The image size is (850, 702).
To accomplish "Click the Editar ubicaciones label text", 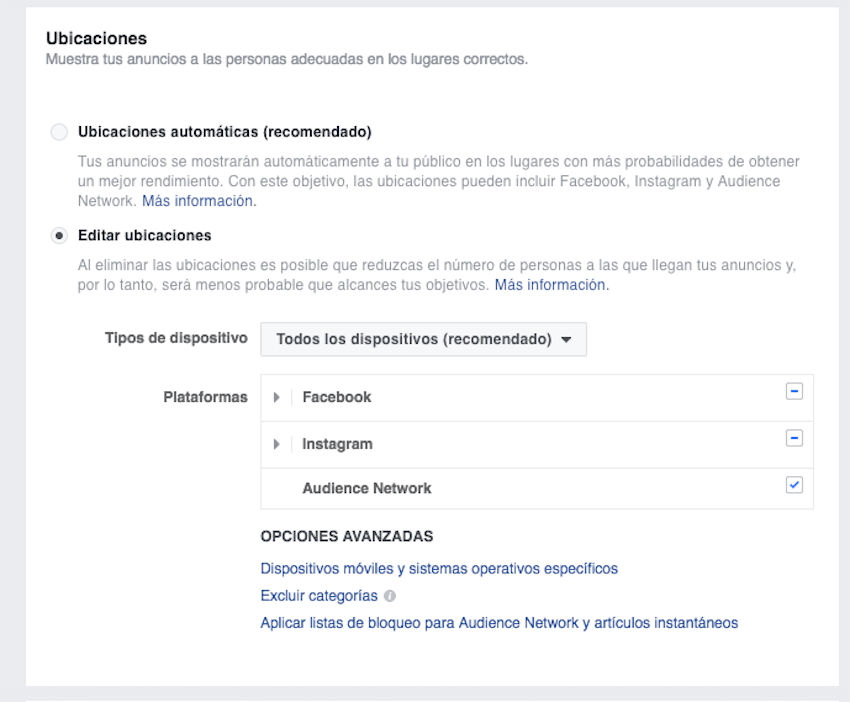I will [145, 236].
